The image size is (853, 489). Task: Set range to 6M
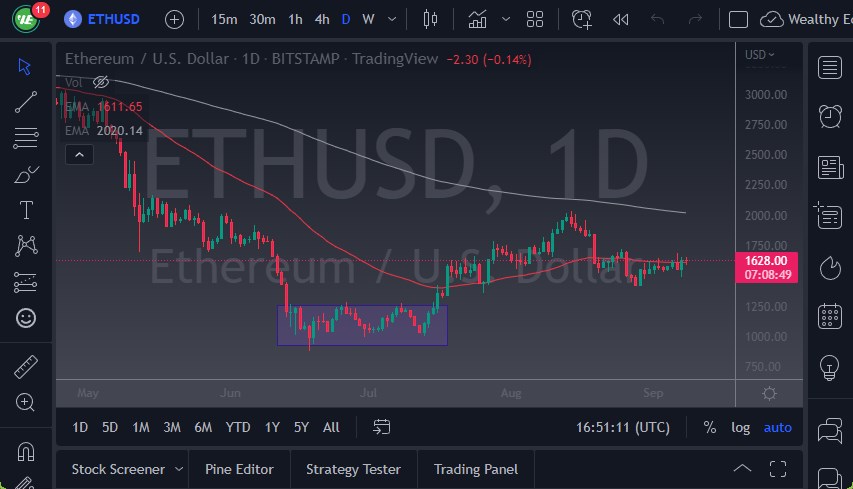pyautogui.click(x=203, y=428)
